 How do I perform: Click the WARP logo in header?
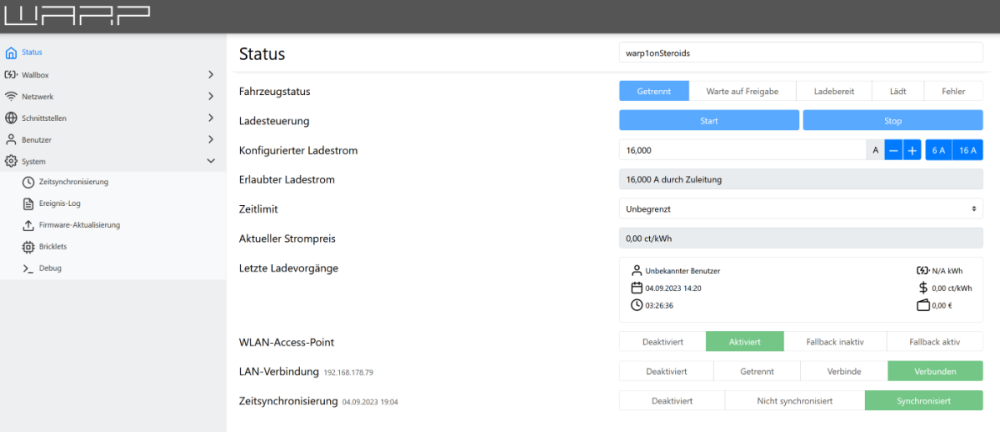(77, 15)
